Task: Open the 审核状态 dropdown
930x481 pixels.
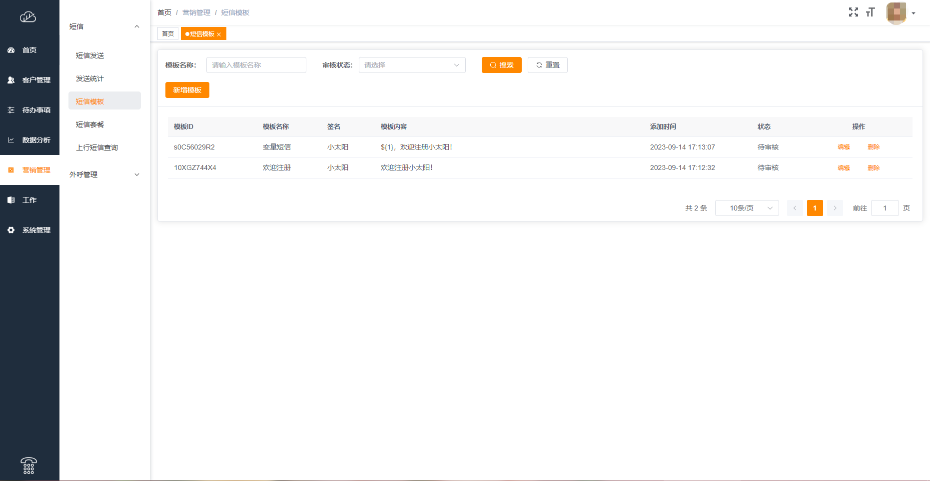Action: 411,65
